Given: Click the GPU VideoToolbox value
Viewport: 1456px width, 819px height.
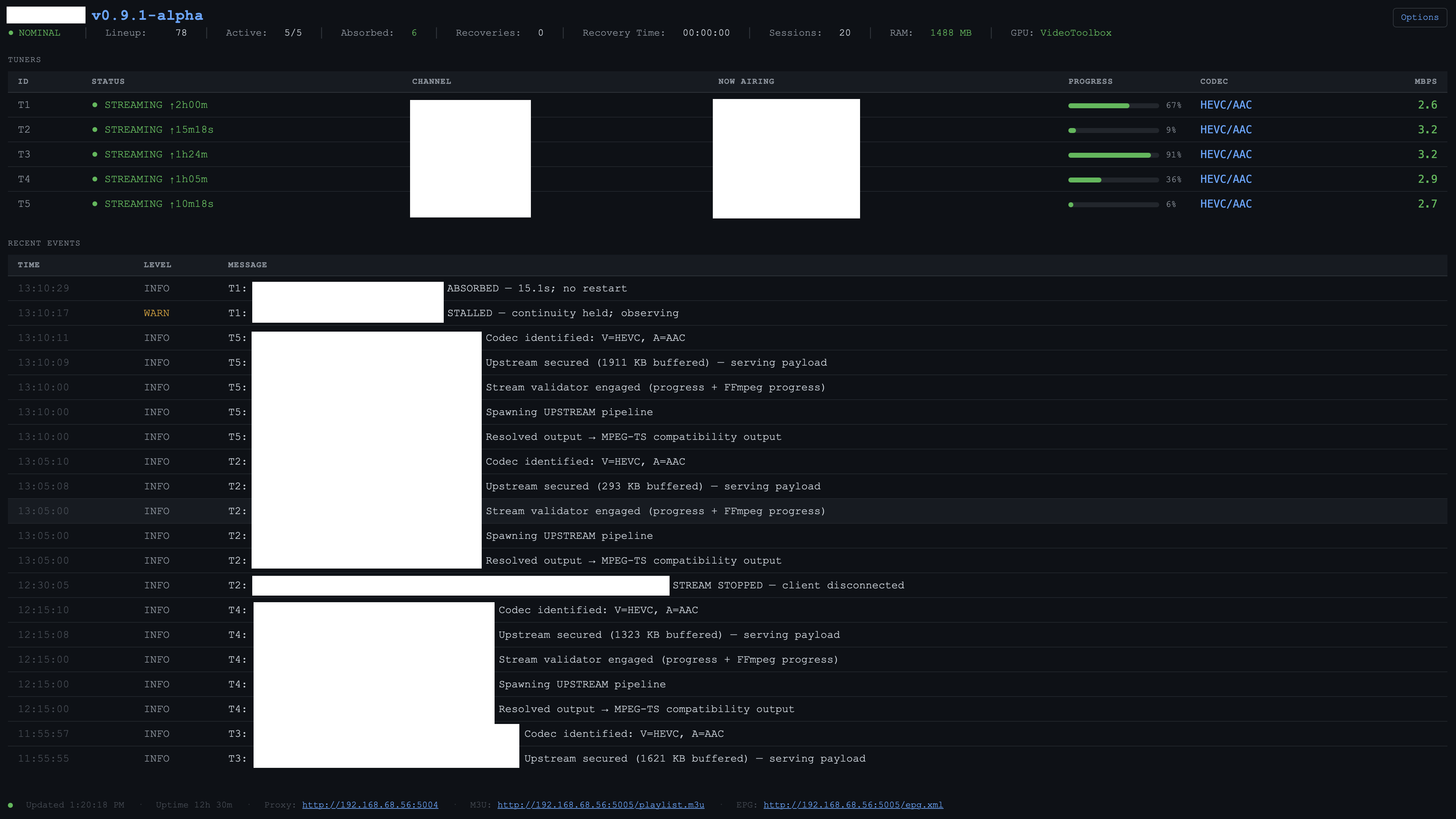Looking at the screenshot, I should click(x=1076, y=33).
